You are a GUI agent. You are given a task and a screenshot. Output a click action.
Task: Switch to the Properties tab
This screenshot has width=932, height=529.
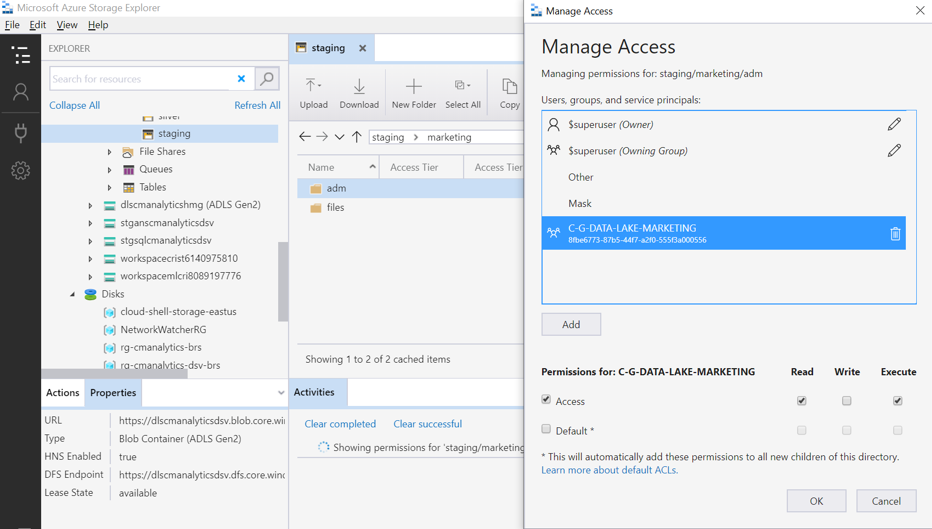coord(113,393)
